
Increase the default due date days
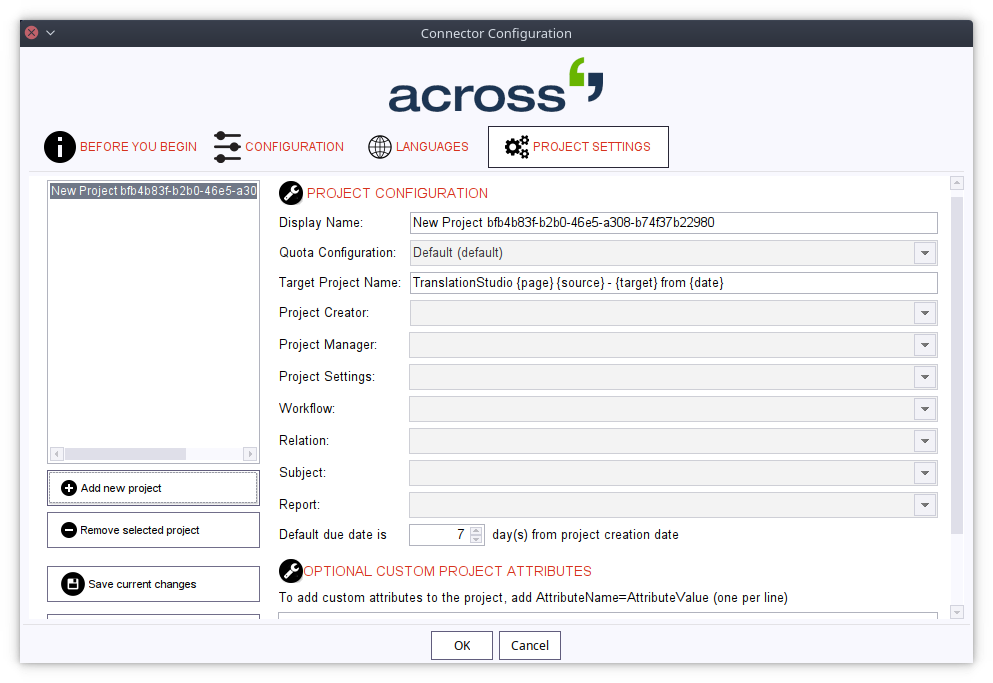tap(476, 530)
